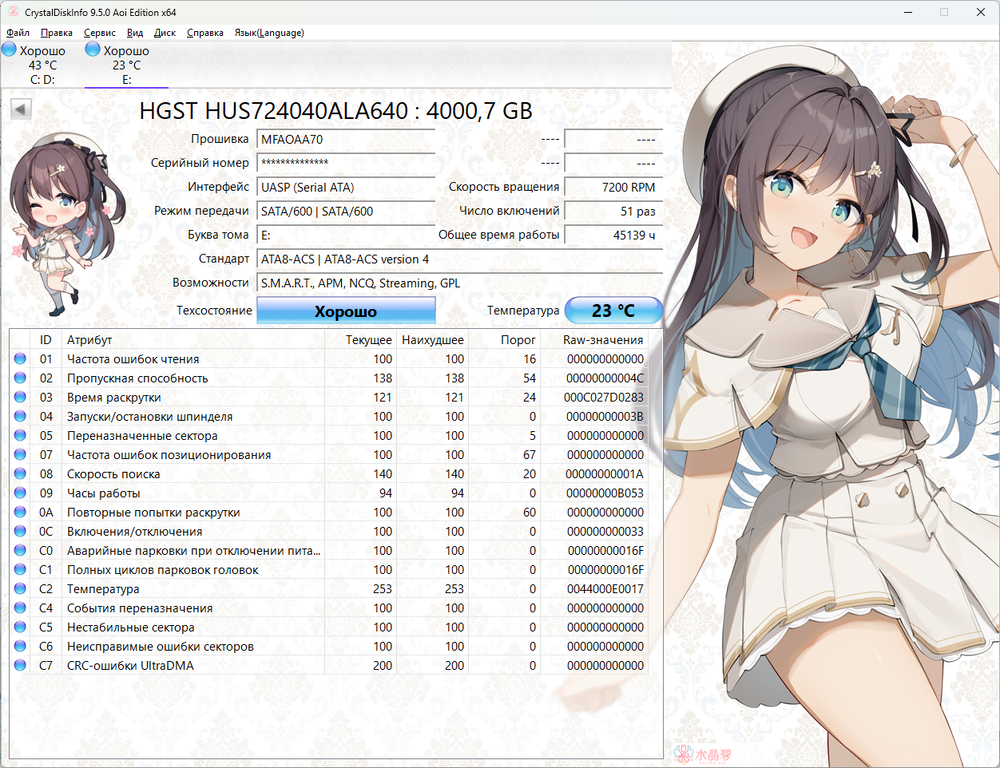Image resolution: width=1000 pixels, height=768 pixels.
Task: Click the blue orb next to Температура row
Action: click(x=20, y=590)
